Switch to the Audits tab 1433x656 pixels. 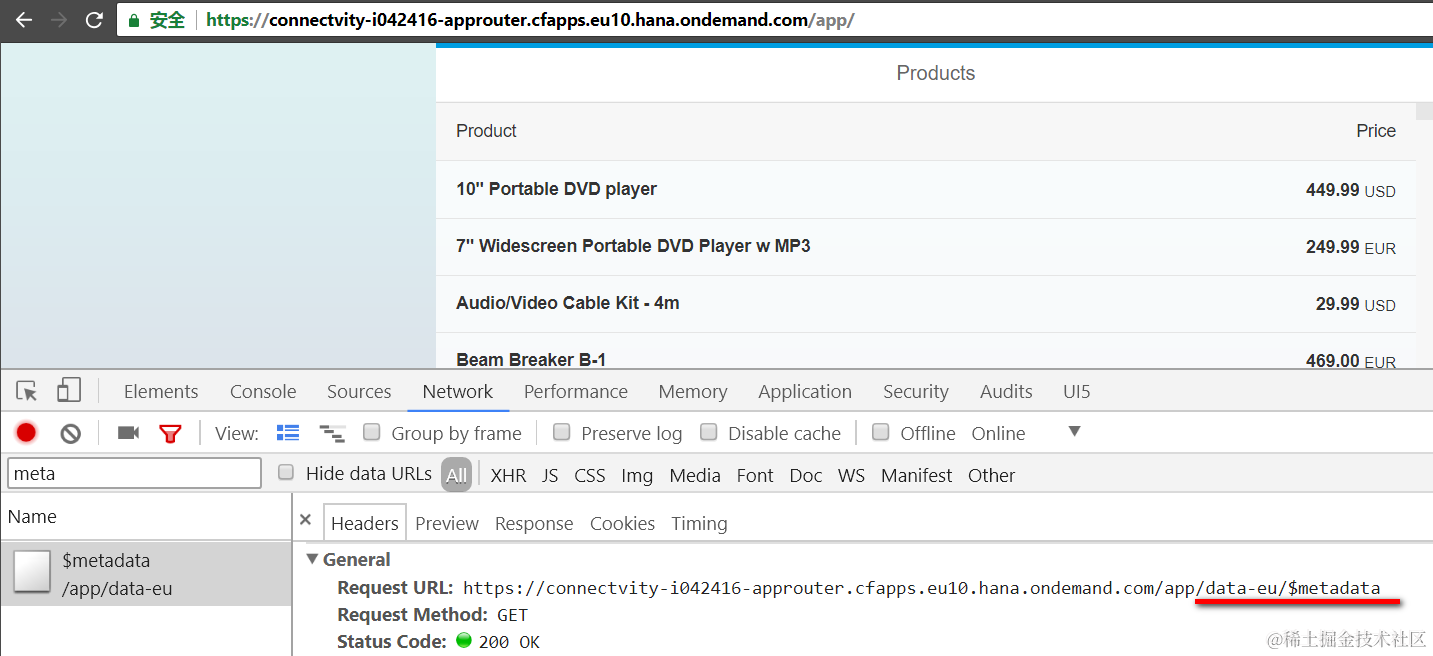1006,391
